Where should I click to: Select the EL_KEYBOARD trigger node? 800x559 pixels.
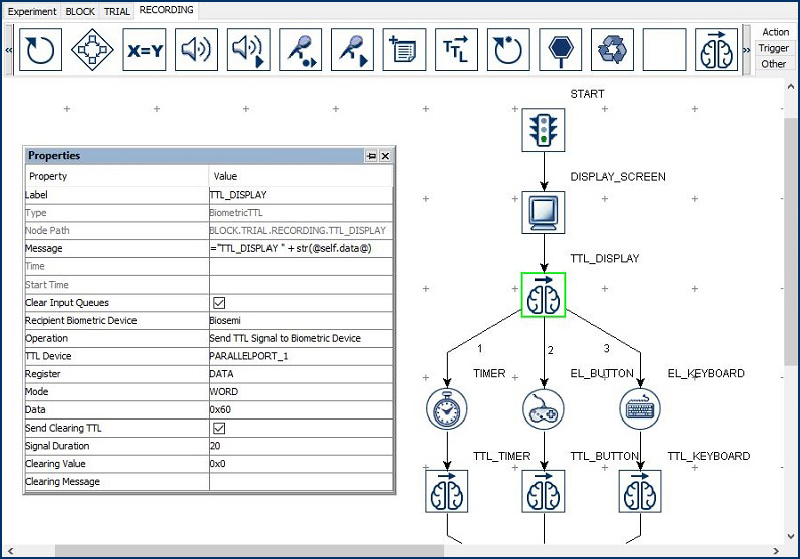(x=640, y=409)
